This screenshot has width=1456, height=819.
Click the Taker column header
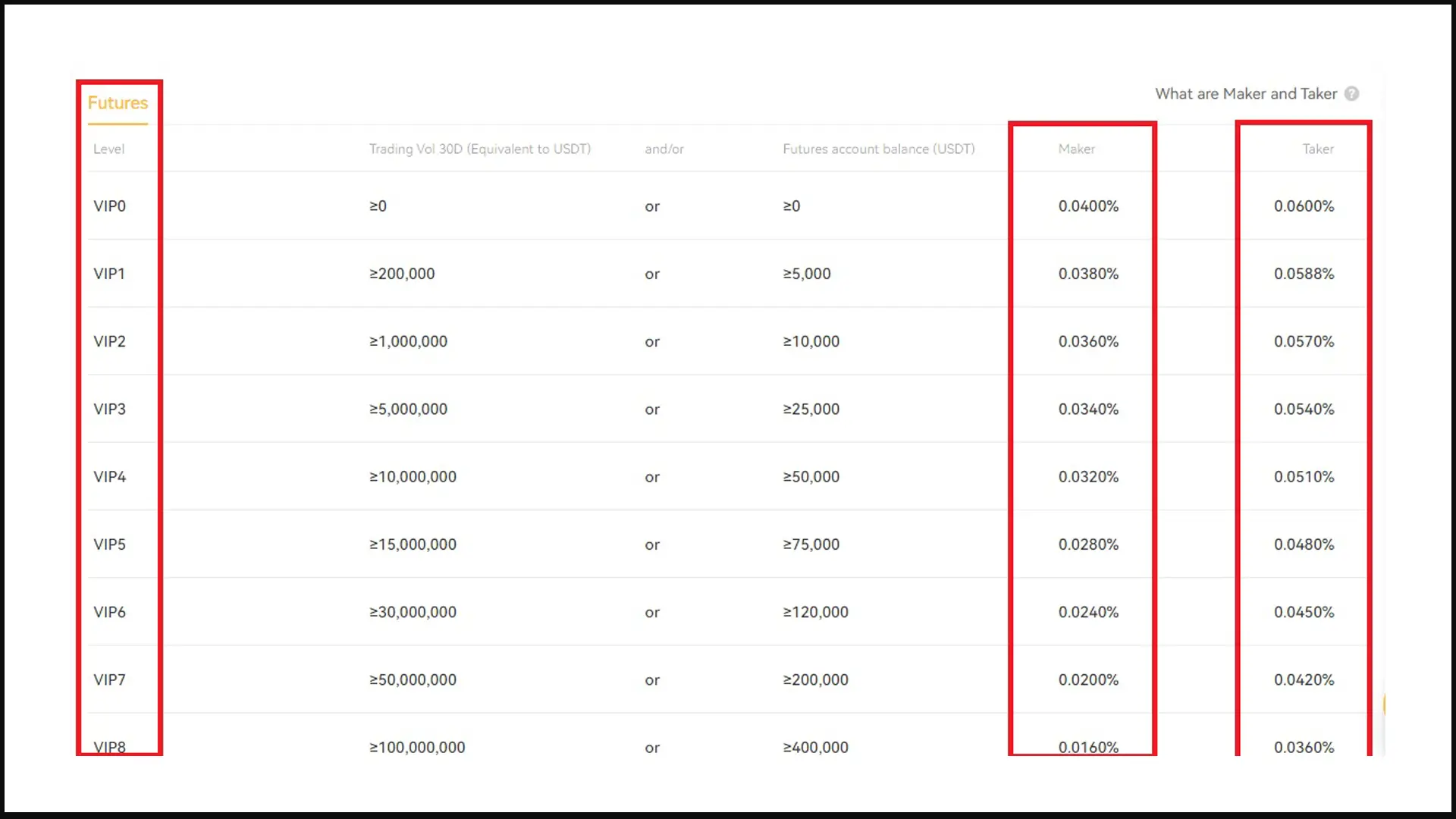(1318, 149)
